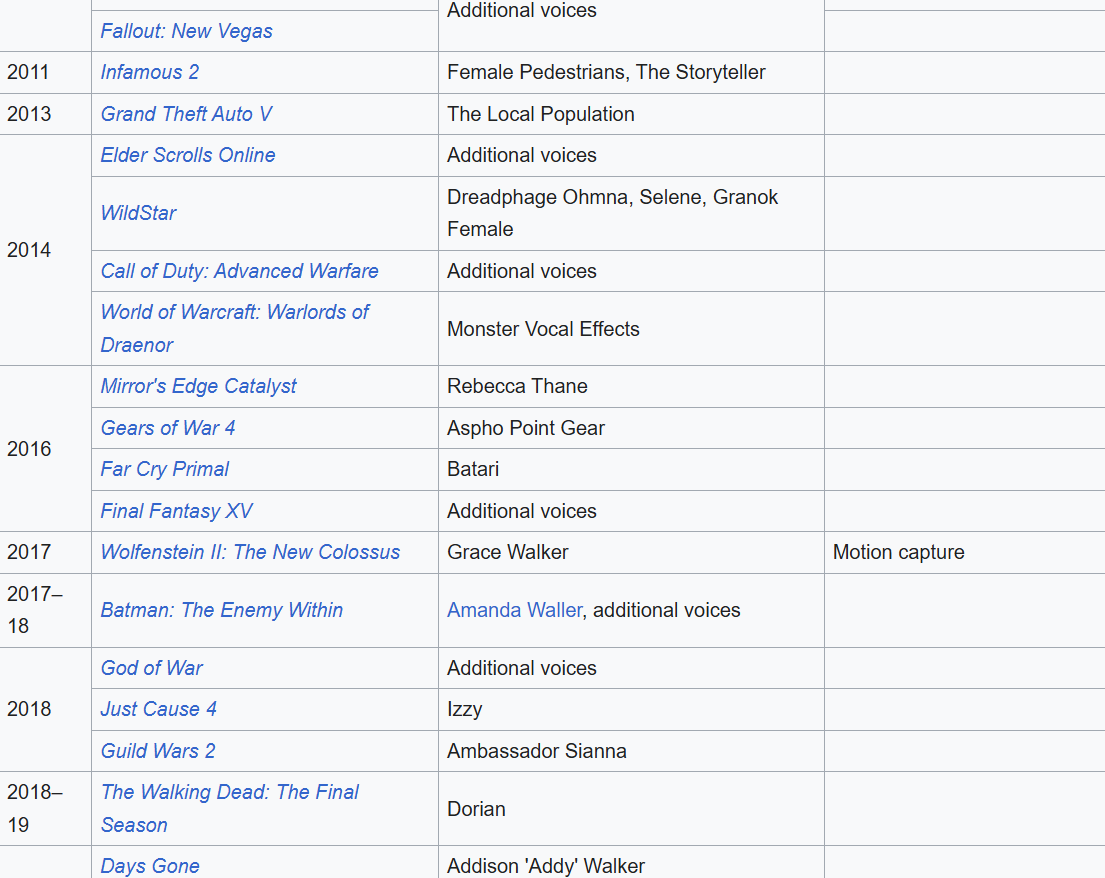Image resolution: width=1105 pixels, height=878 pixels.
Task: Open the Final Fantasy XV link
Action: [x=176, y=511]
